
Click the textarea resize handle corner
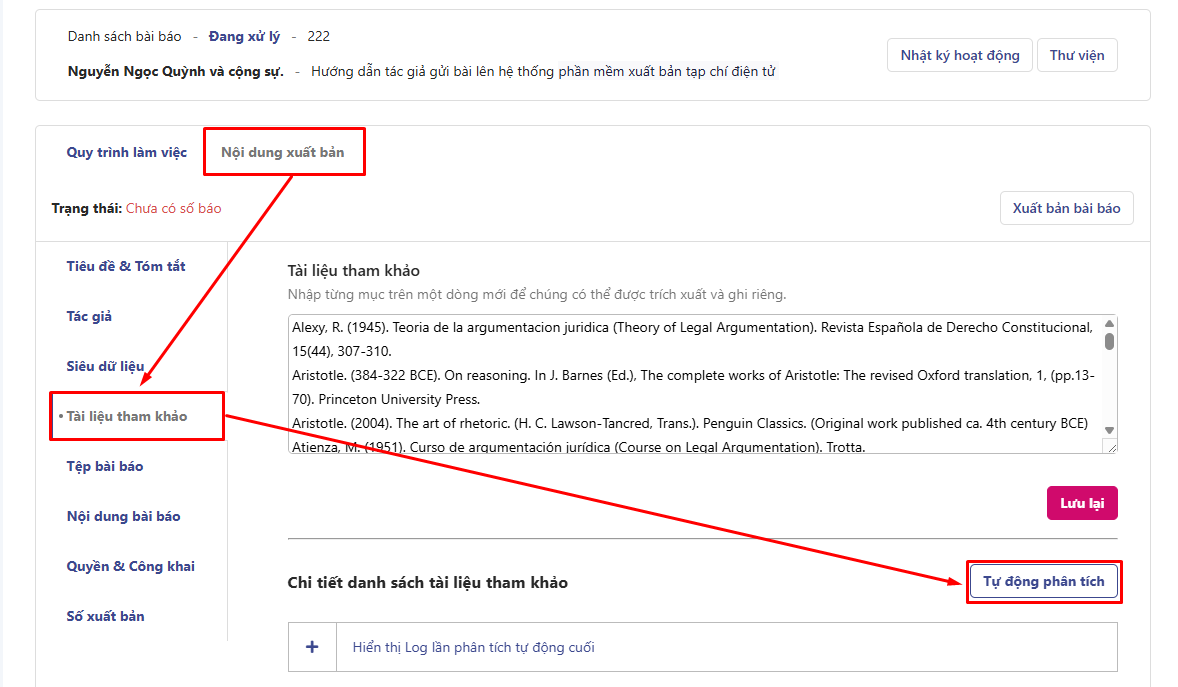pos(1111,447)
